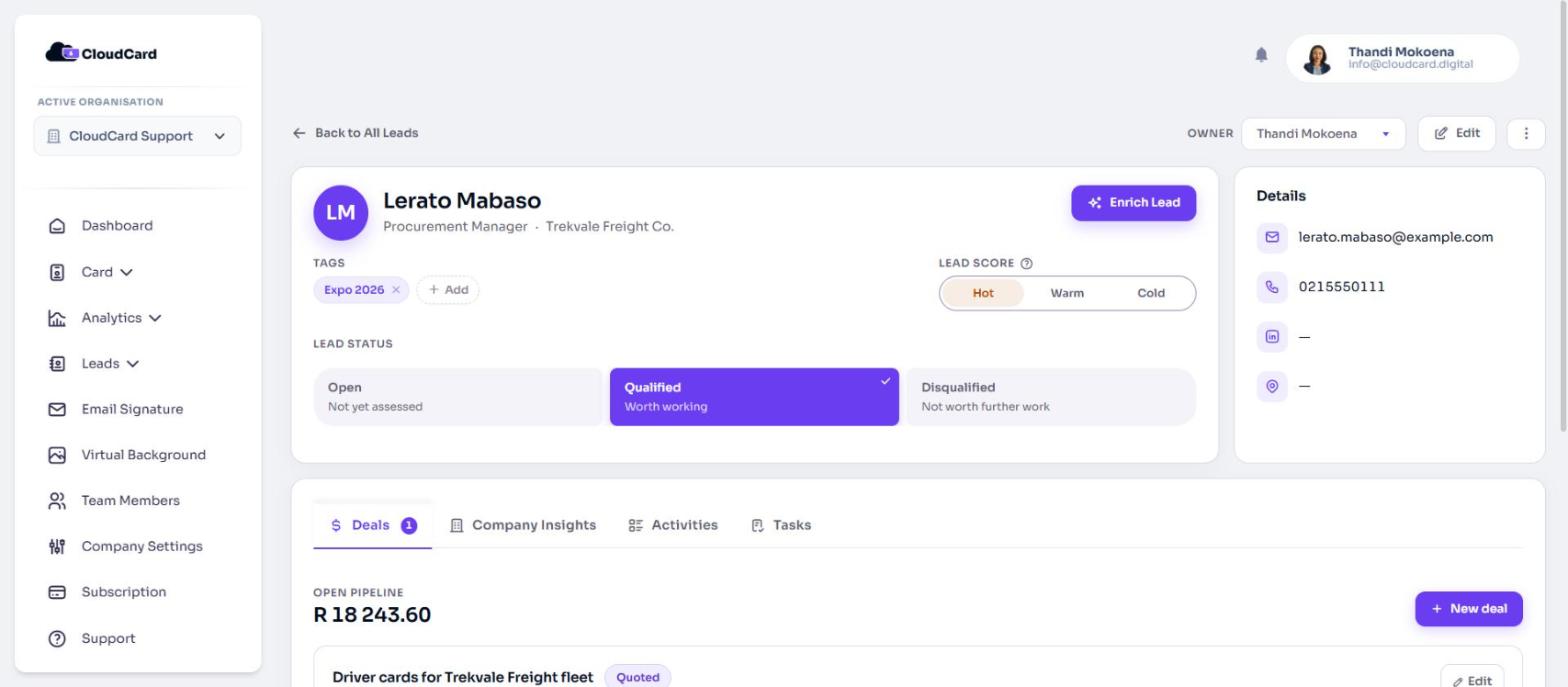Switch to the Activities tab
Viewport: 1568px width, 687px height.
(x=673, y=525)
